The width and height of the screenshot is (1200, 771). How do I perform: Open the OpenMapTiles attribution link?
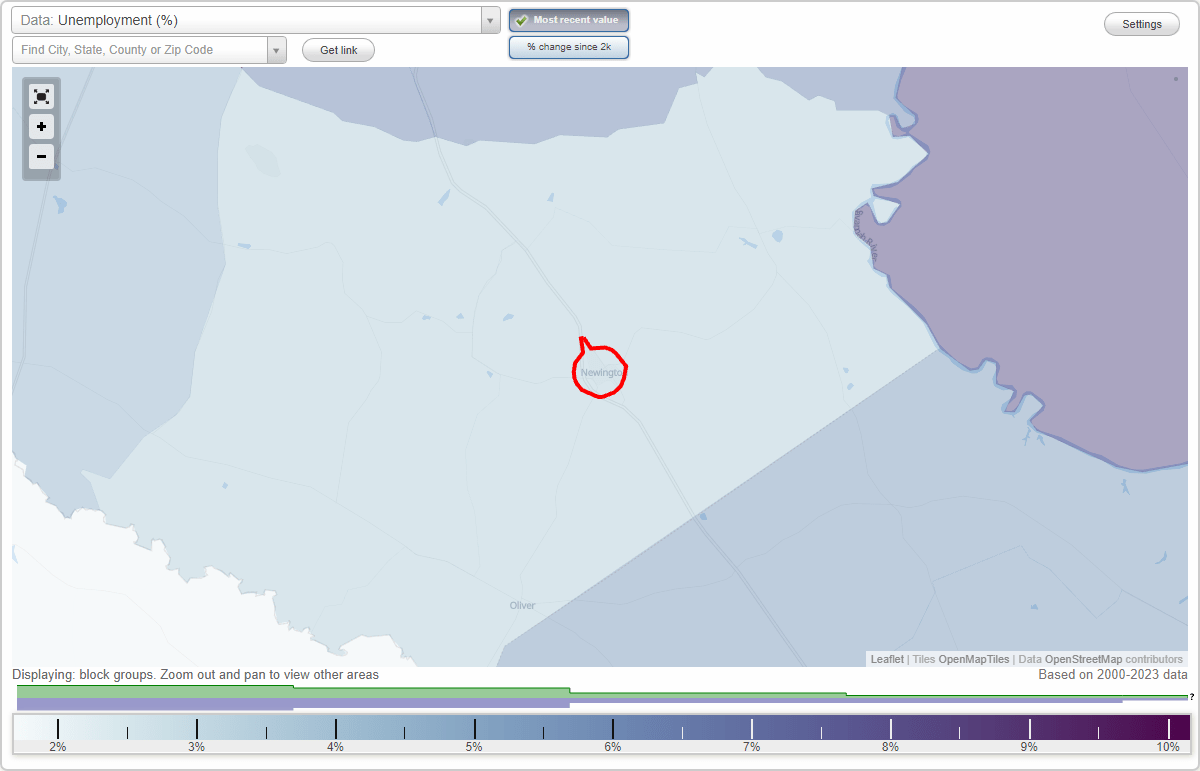click(973, 659)
